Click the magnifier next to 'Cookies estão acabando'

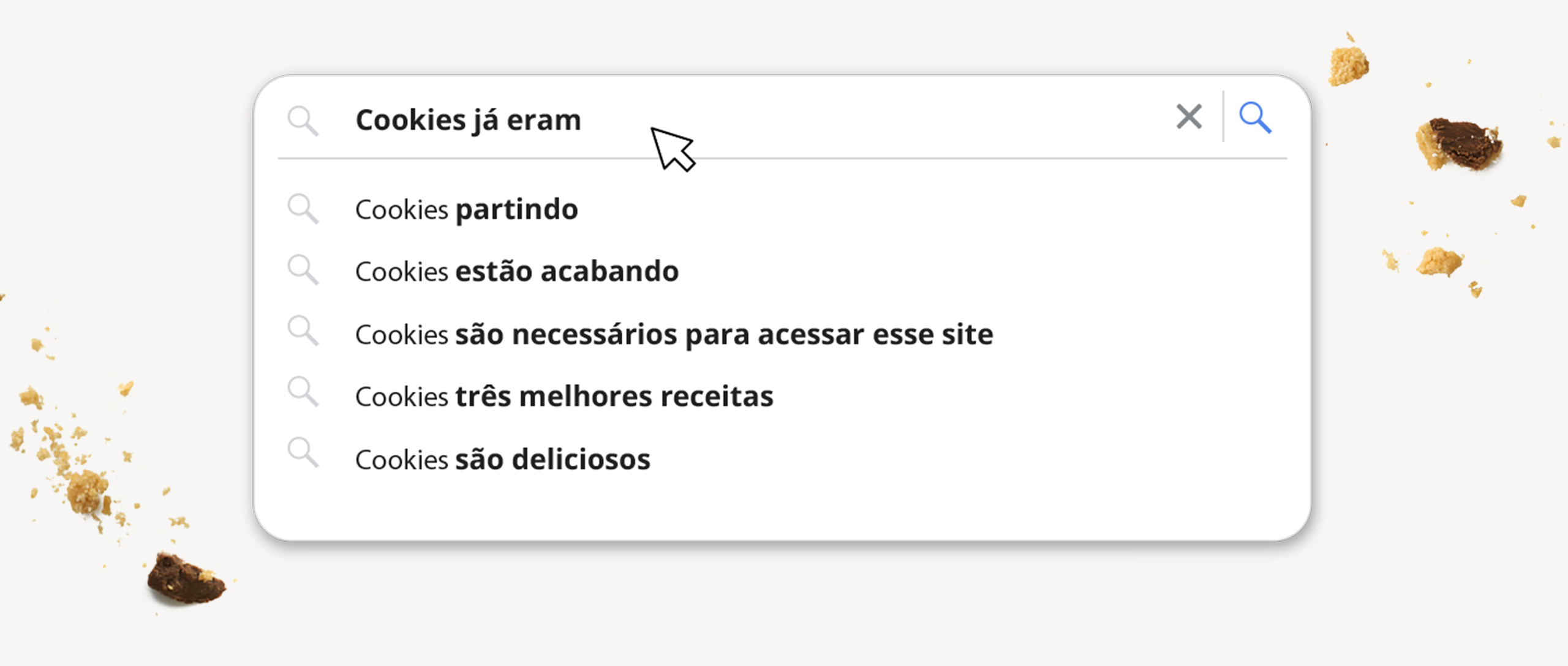pyautogui.click(x=303, y=270)
